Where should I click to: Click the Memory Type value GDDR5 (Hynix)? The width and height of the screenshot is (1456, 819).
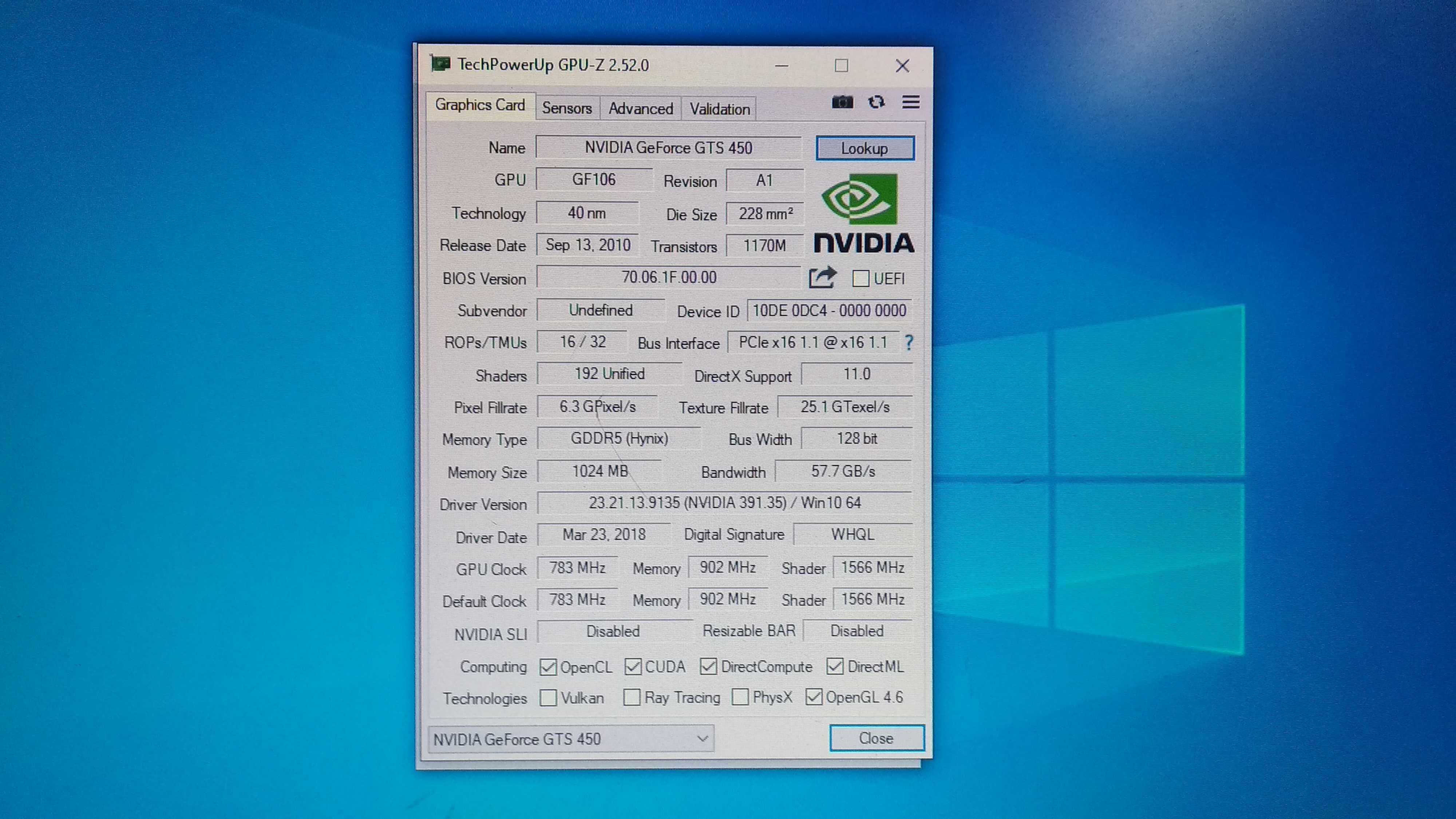pyautogui.click(x=619, y=439)
